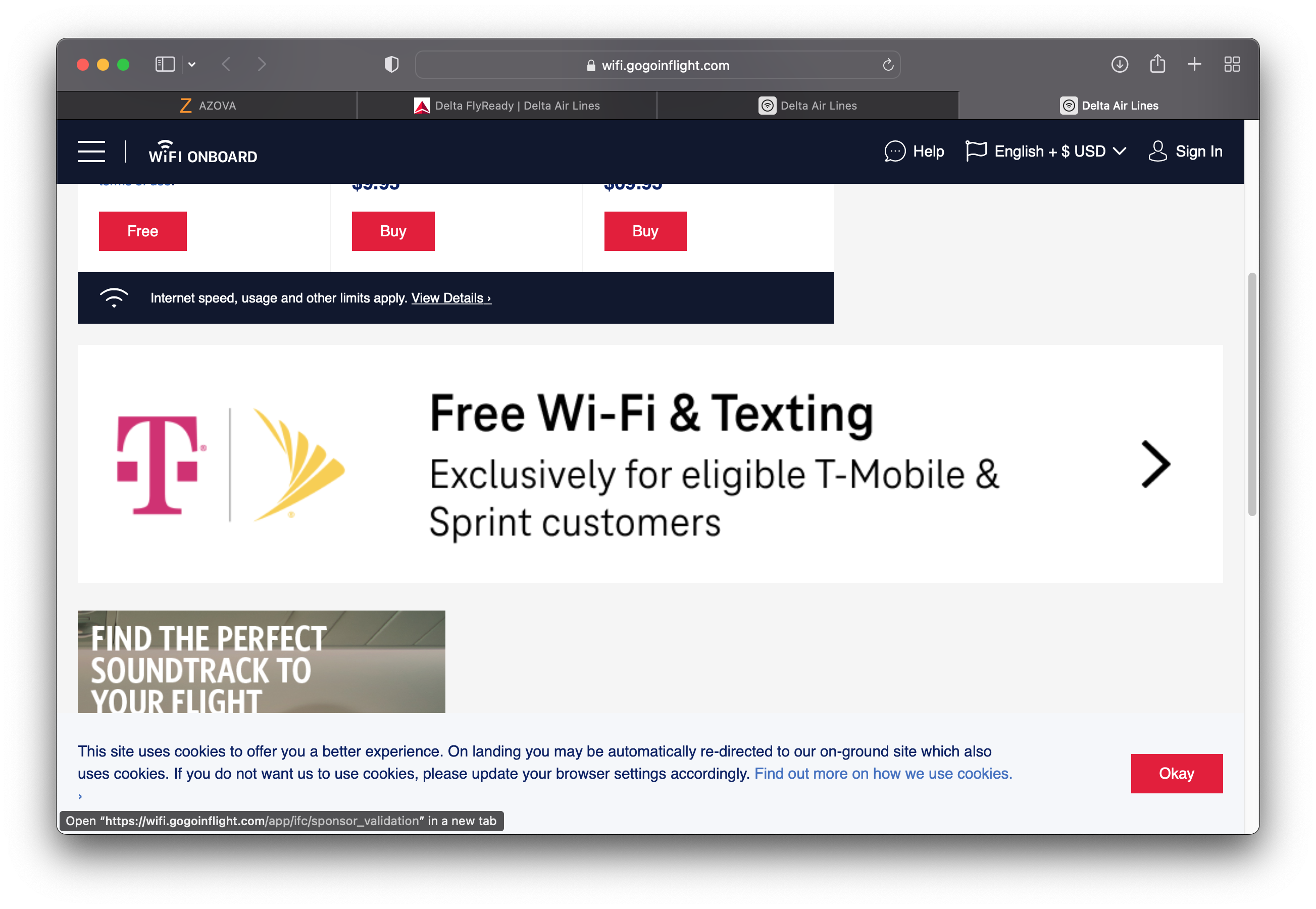Open 'Find out more on how we use cookies' link

point(883,774)
